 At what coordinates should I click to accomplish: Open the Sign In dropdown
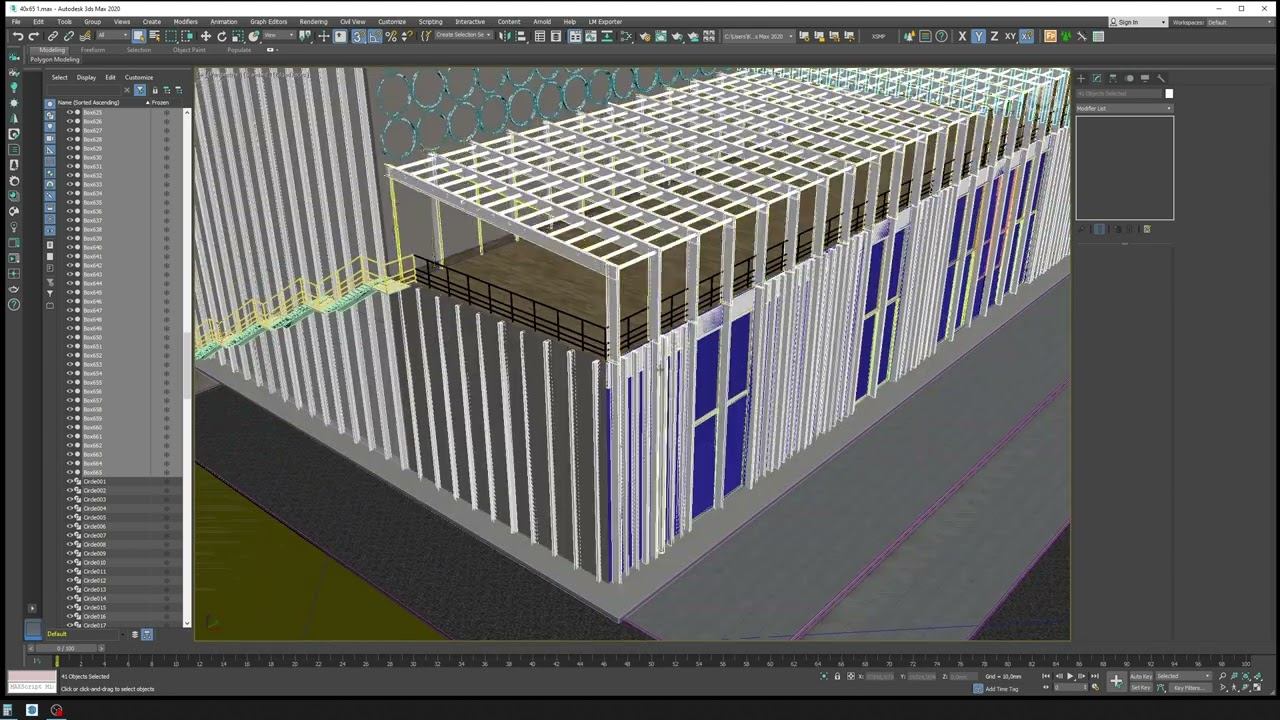pyautogui.click(x=1138, y=22)
